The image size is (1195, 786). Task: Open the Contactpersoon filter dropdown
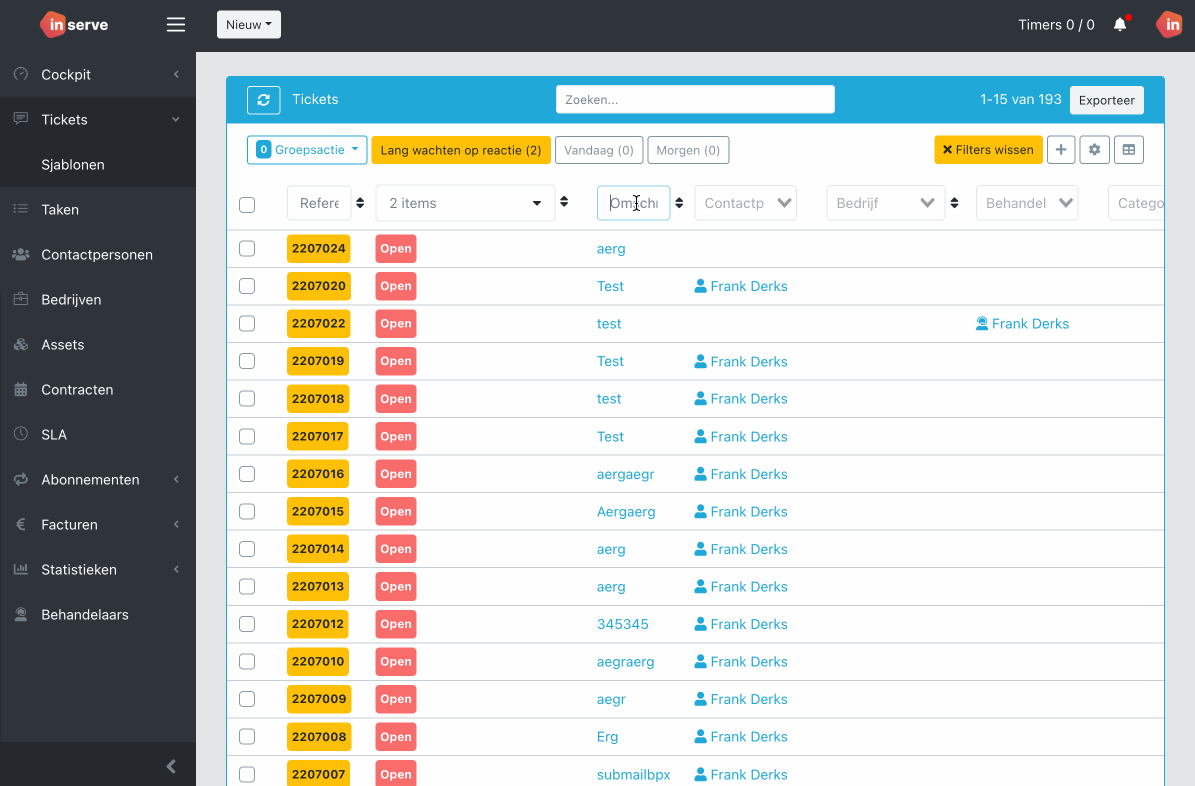click(745, 203)
